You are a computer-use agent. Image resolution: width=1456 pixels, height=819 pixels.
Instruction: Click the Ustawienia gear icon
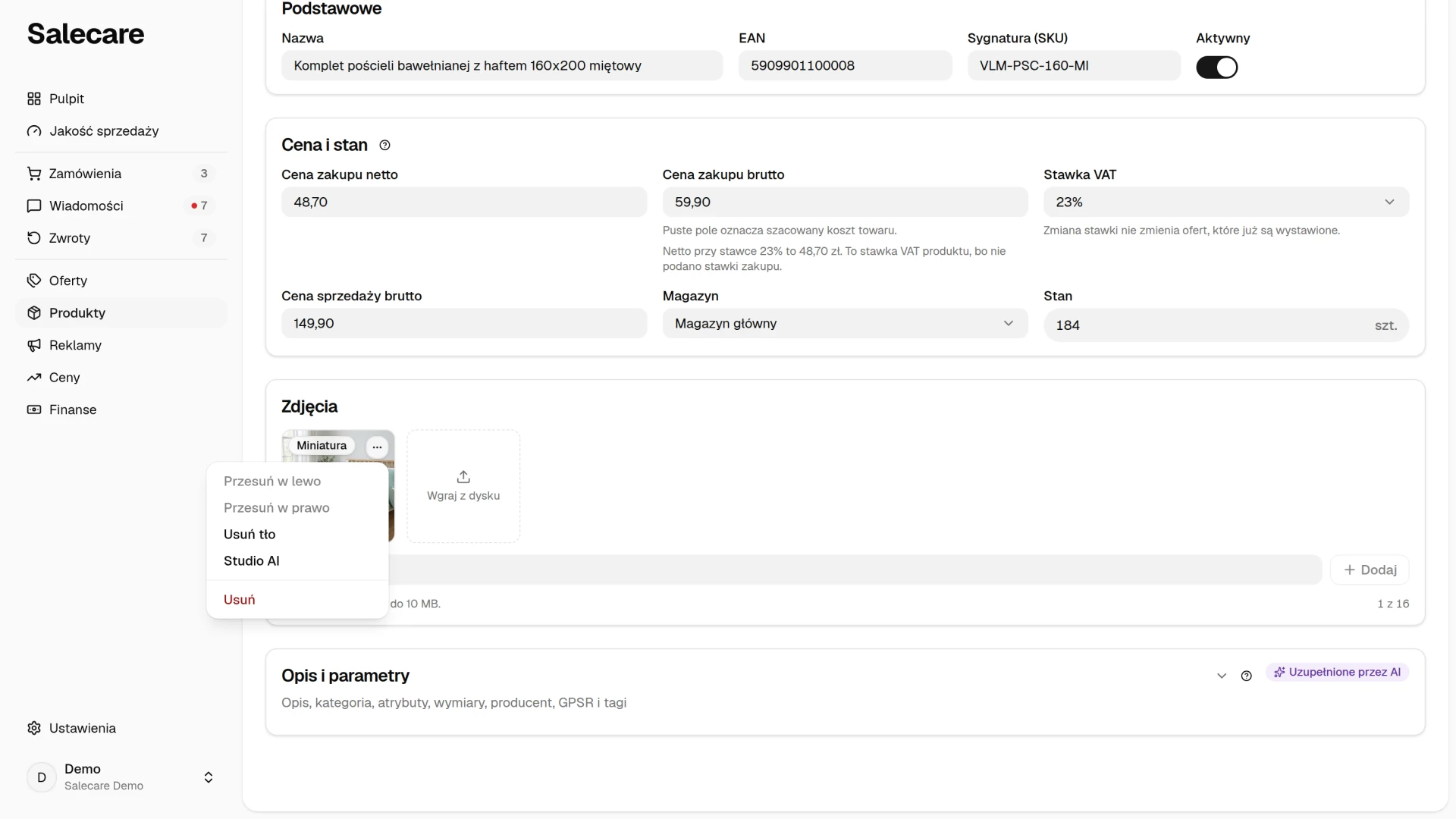(x=34, y=728)
